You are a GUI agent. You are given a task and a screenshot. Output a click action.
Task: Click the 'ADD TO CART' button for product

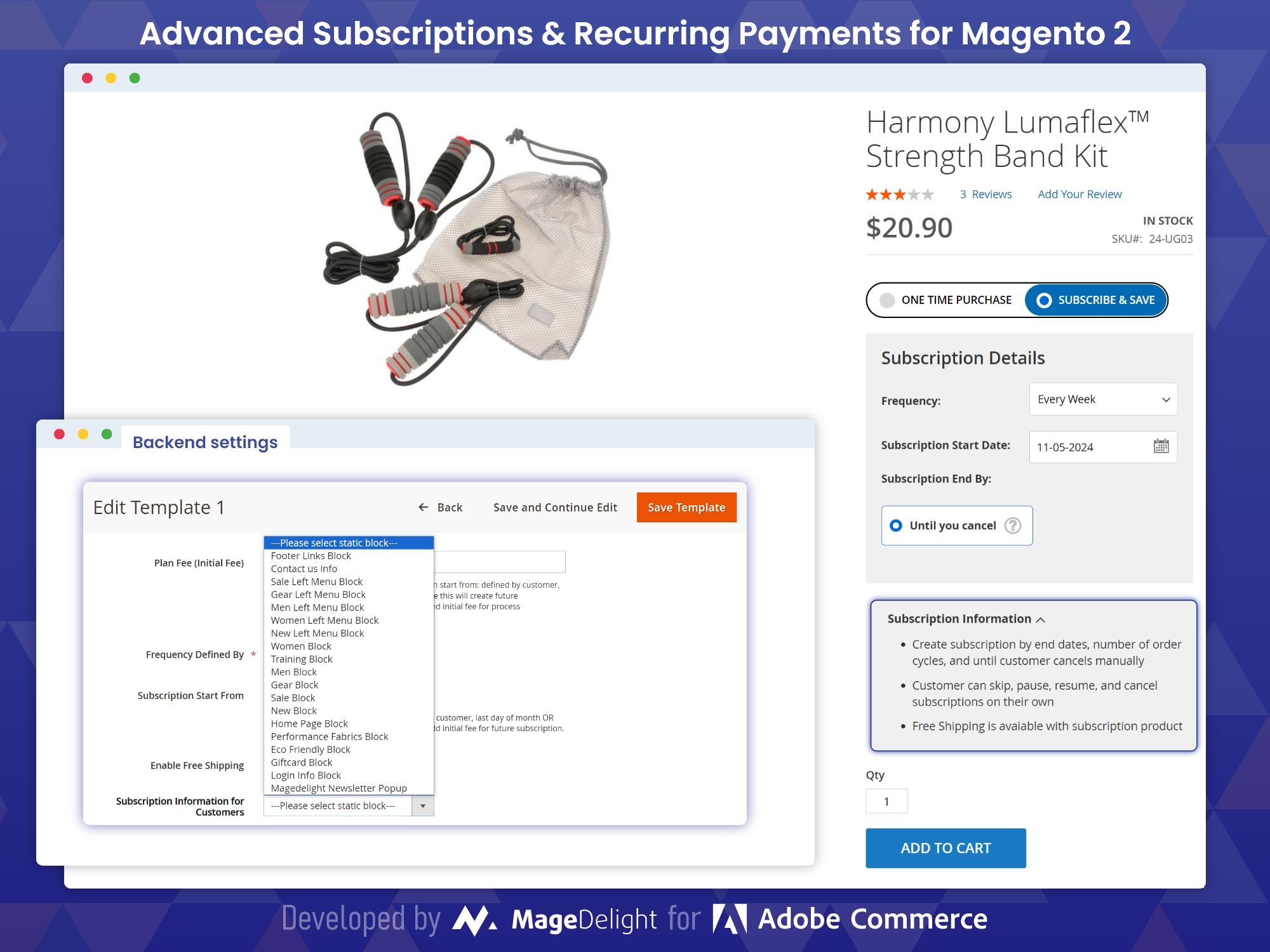[x=946, y=847]
